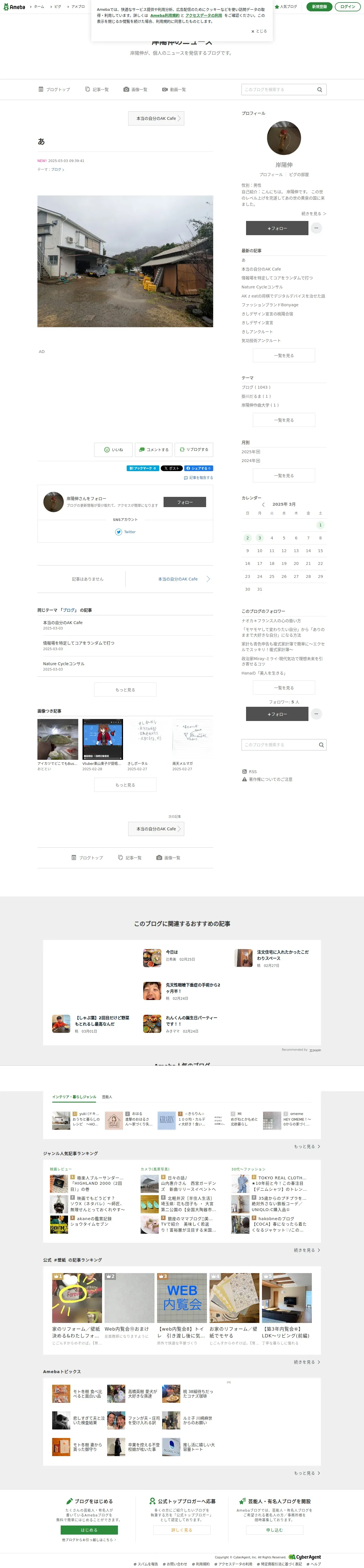The width and height of the screenshot is (364, 1568).
Task: Select calendar day 1
Action: [x=320, y=525]
